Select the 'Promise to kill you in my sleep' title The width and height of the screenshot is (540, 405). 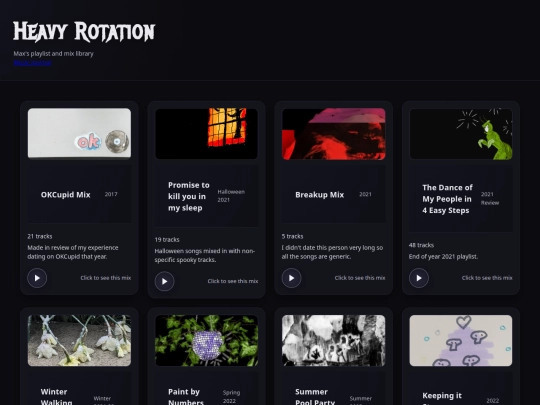pyautogui.click(x=189, y=196)
